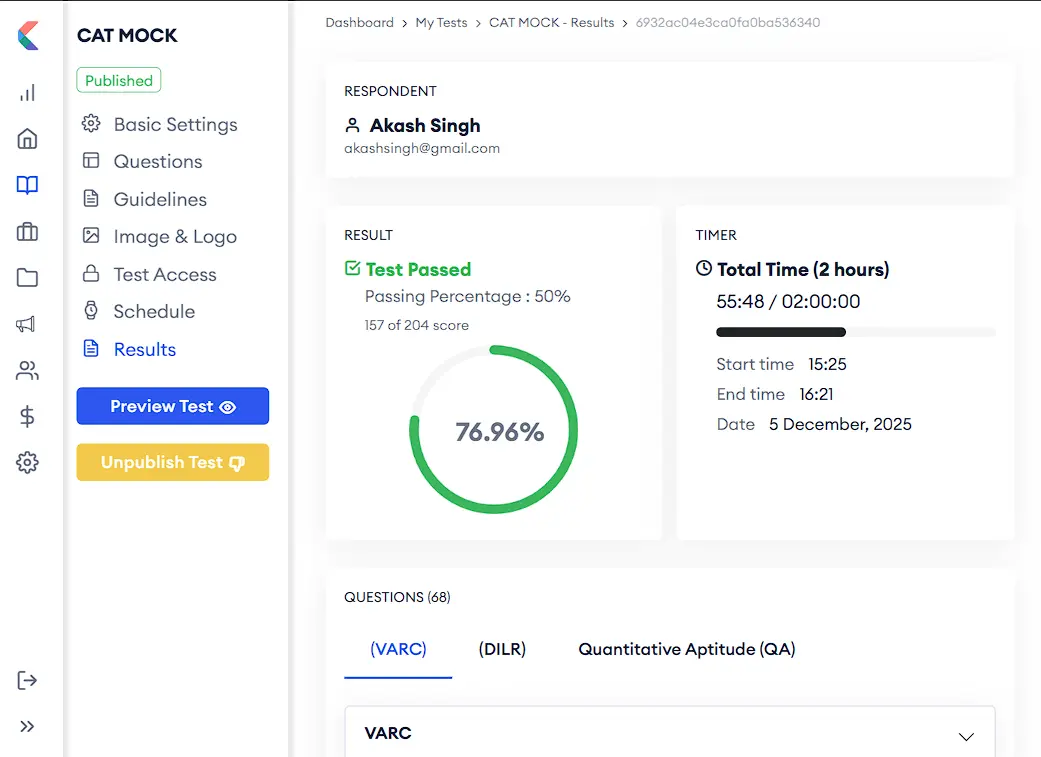Go to My Tests breadcrumb link

(441, 22)
